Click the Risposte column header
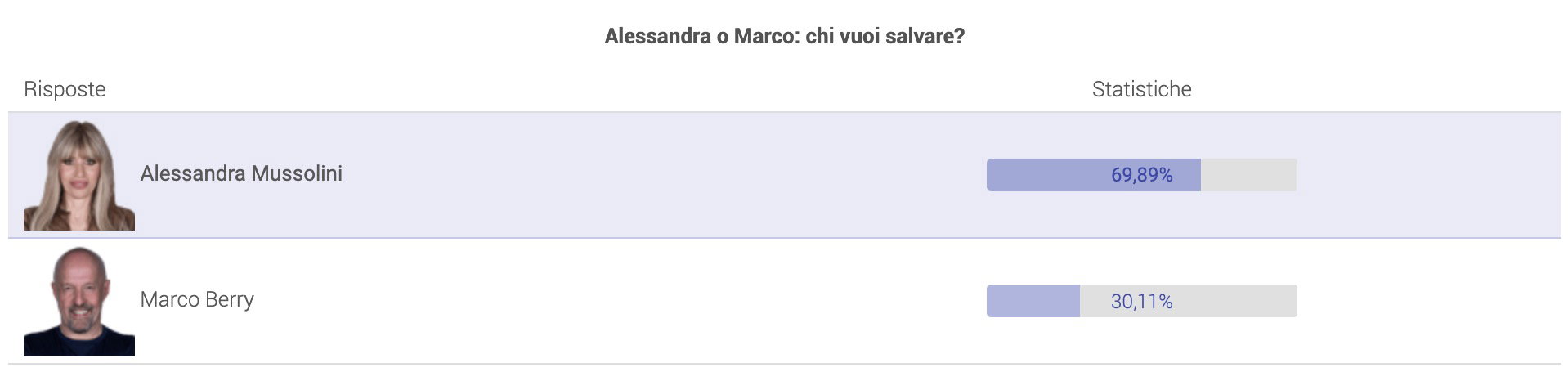 pos(65,89)
